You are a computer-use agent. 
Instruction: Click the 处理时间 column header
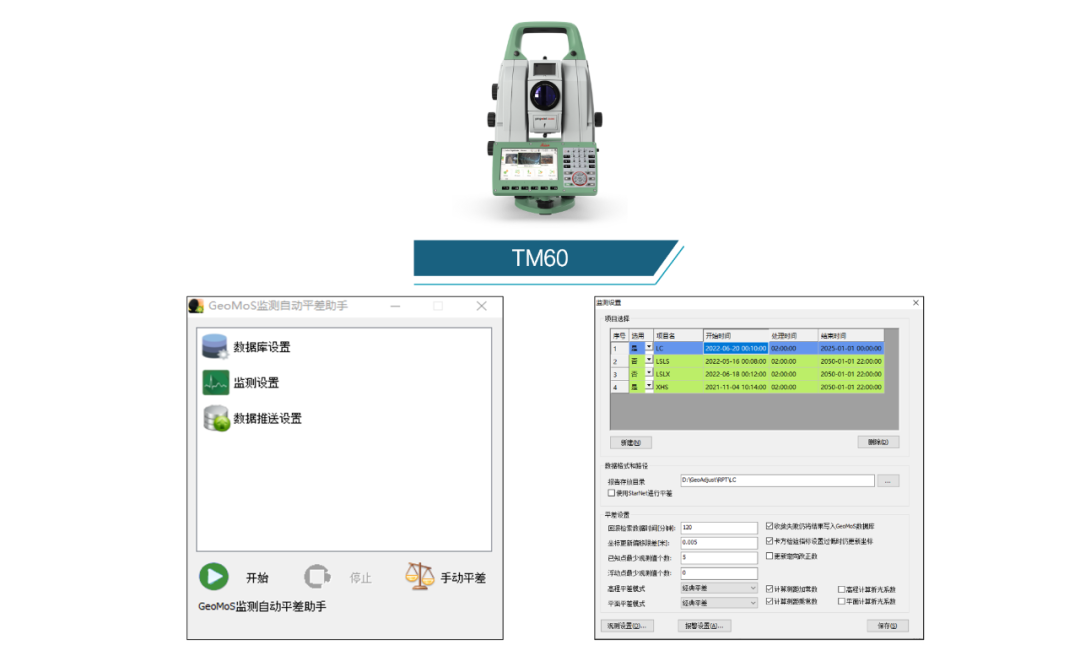point(793,336)
